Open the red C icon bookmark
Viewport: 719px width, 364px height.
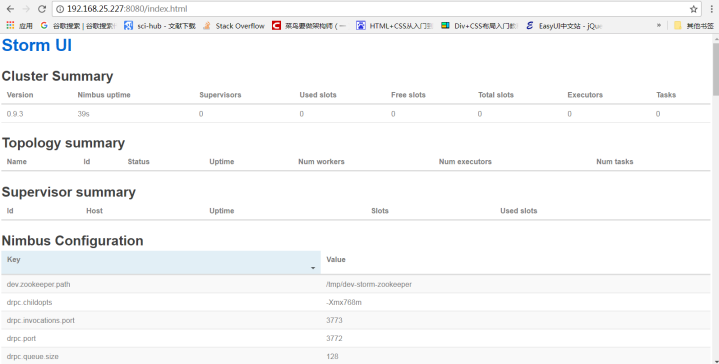pyautogui.click(x=309, y=26)
